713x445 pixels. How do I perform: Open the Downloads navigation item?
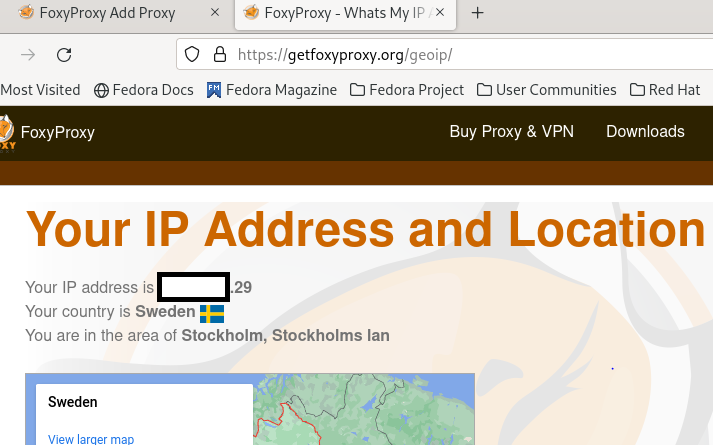click(645, 132)
